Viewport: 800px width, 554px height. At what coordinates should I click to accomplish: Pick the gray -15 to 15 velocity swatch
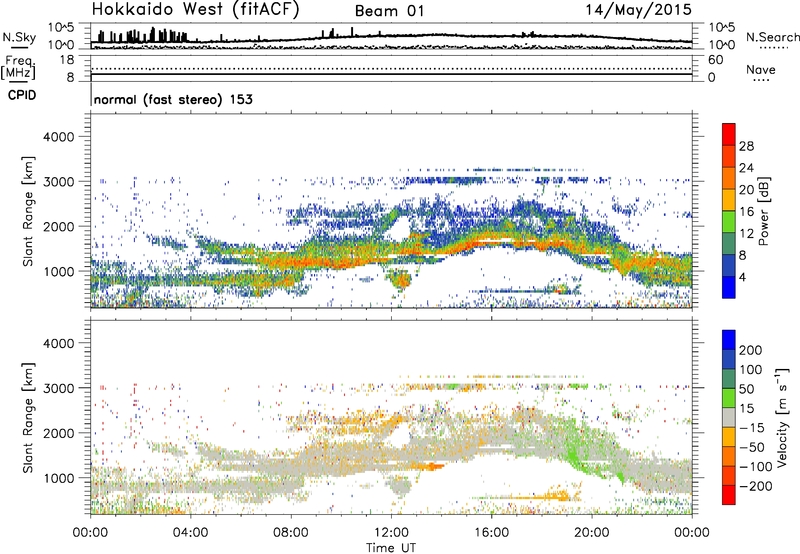point(729,418)
